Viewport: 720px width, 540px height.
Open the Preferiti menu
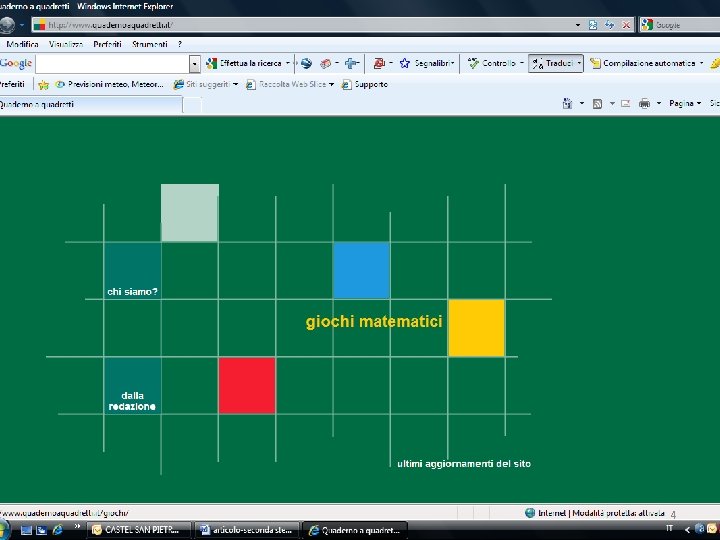tap(107, 45)
